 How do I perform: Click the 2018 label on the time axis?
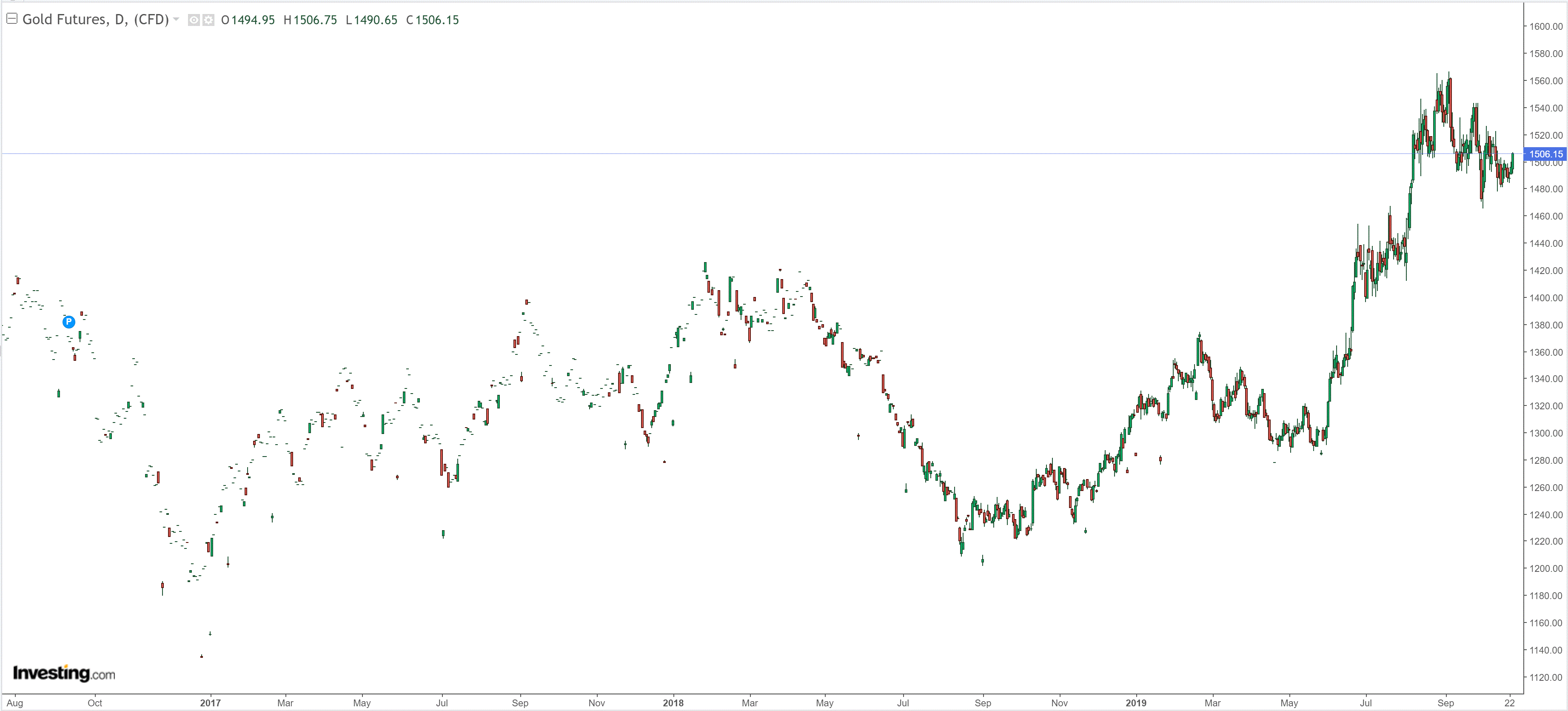tap(673, 702)
